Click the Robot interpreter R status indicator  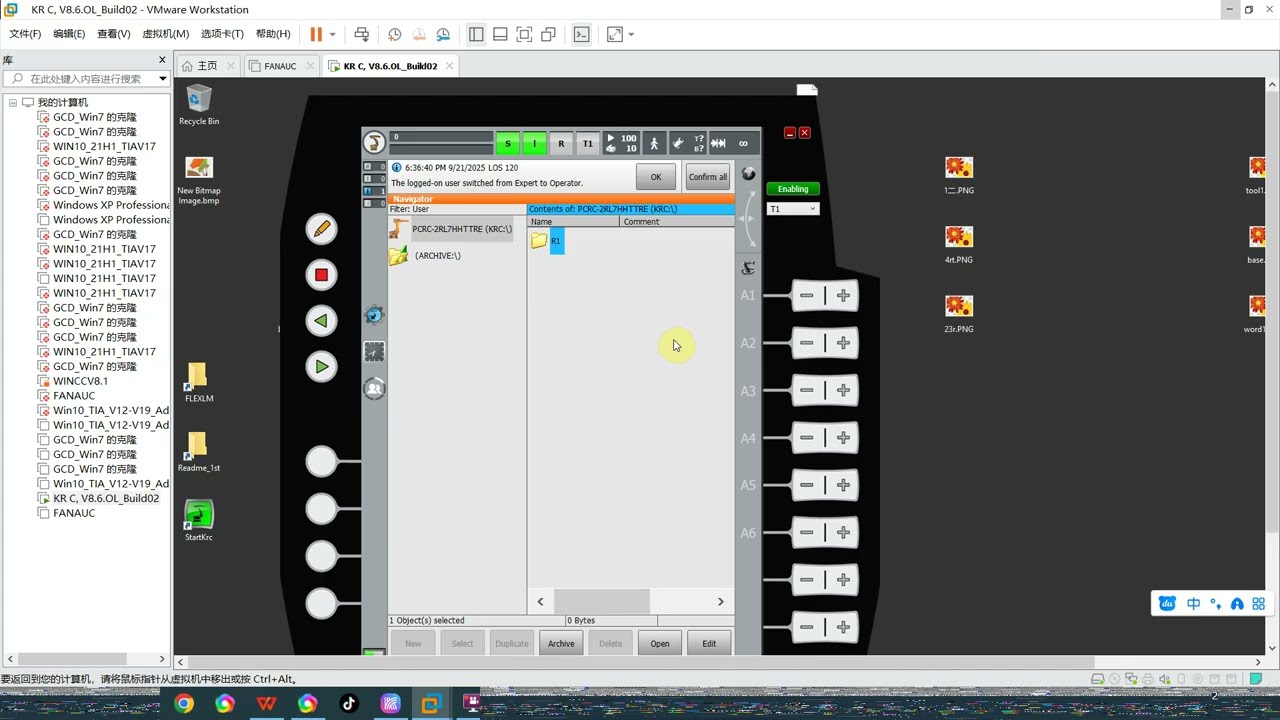pyautogui.click(x=561, y=143)
